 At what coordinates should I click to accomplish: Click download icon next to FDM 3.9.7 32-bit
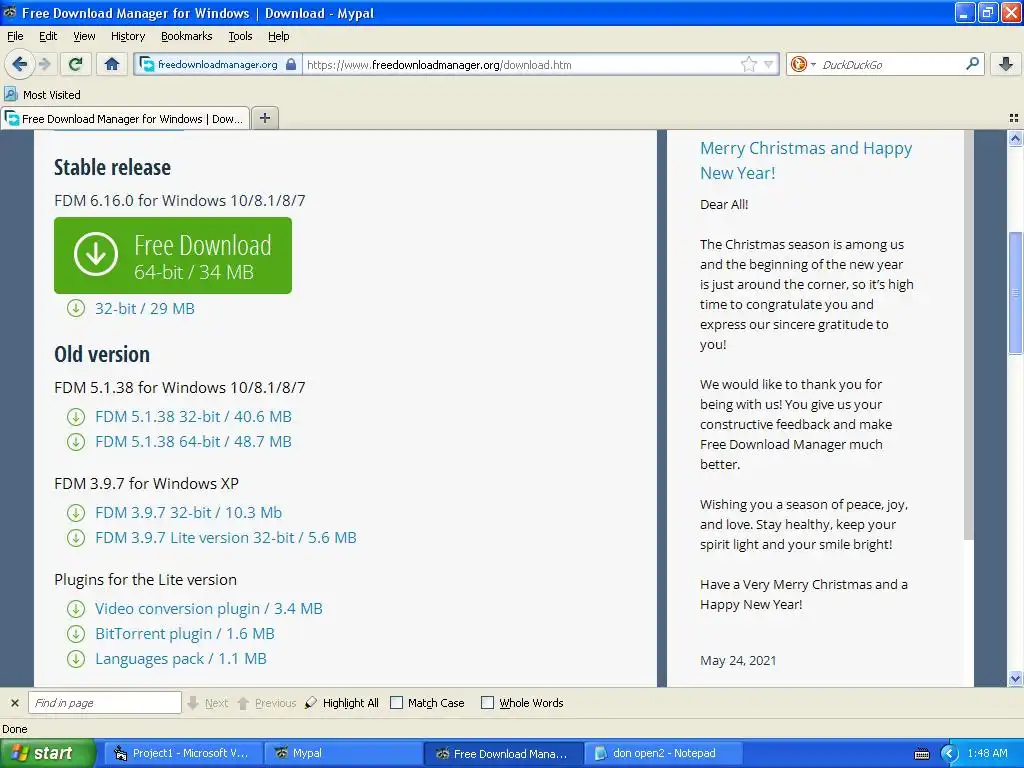point(76,513)
